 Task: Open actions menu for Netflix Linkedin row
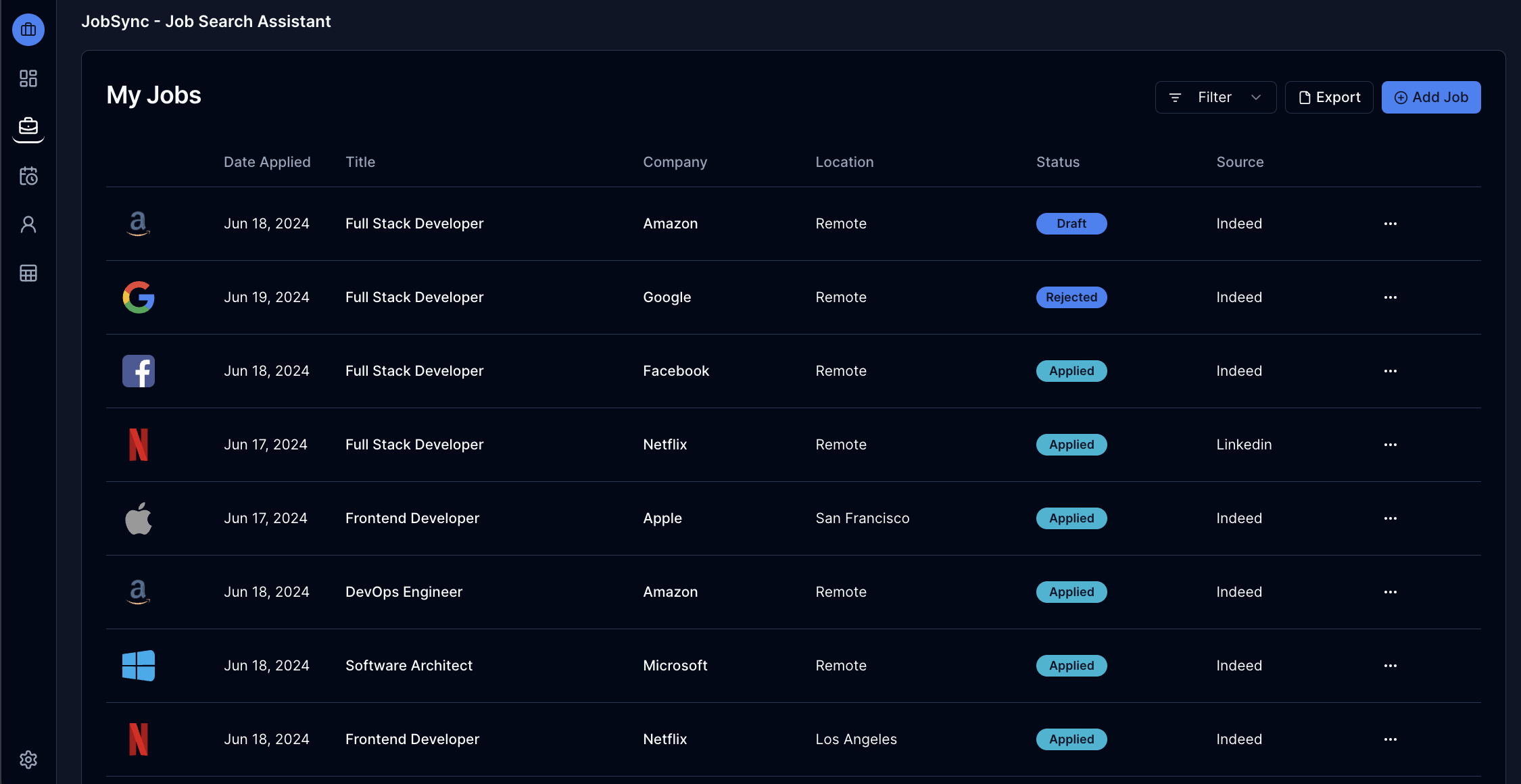(1391, 445)
